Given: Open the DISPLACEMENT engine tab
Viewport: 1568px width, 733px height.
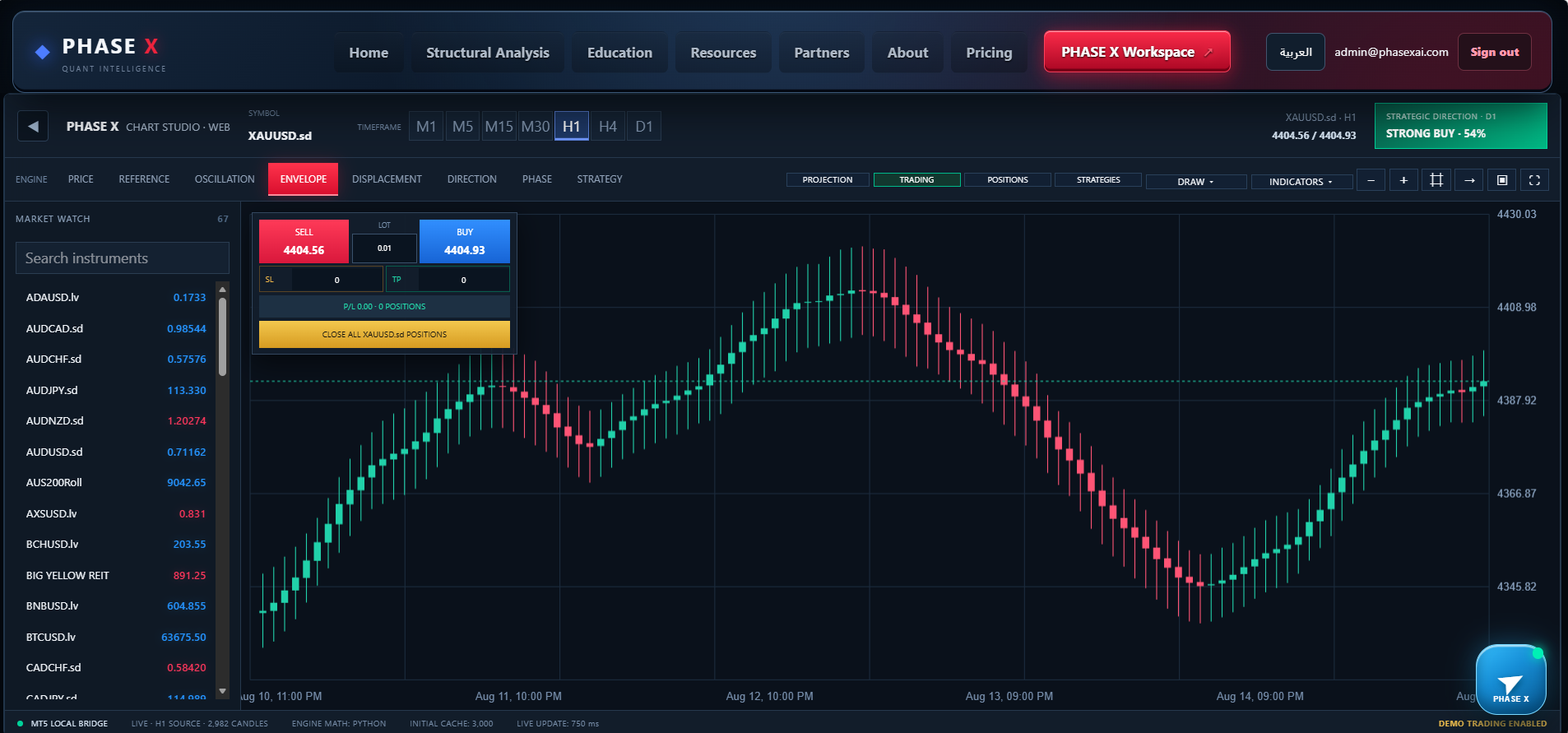Looking at the screenshot, I should coord(387,179).
